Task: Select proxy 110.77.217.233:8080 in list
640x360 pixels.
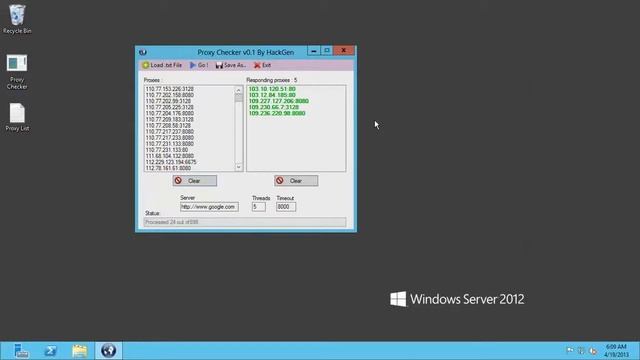Action: pyautogui.click(x=169, y=138)
